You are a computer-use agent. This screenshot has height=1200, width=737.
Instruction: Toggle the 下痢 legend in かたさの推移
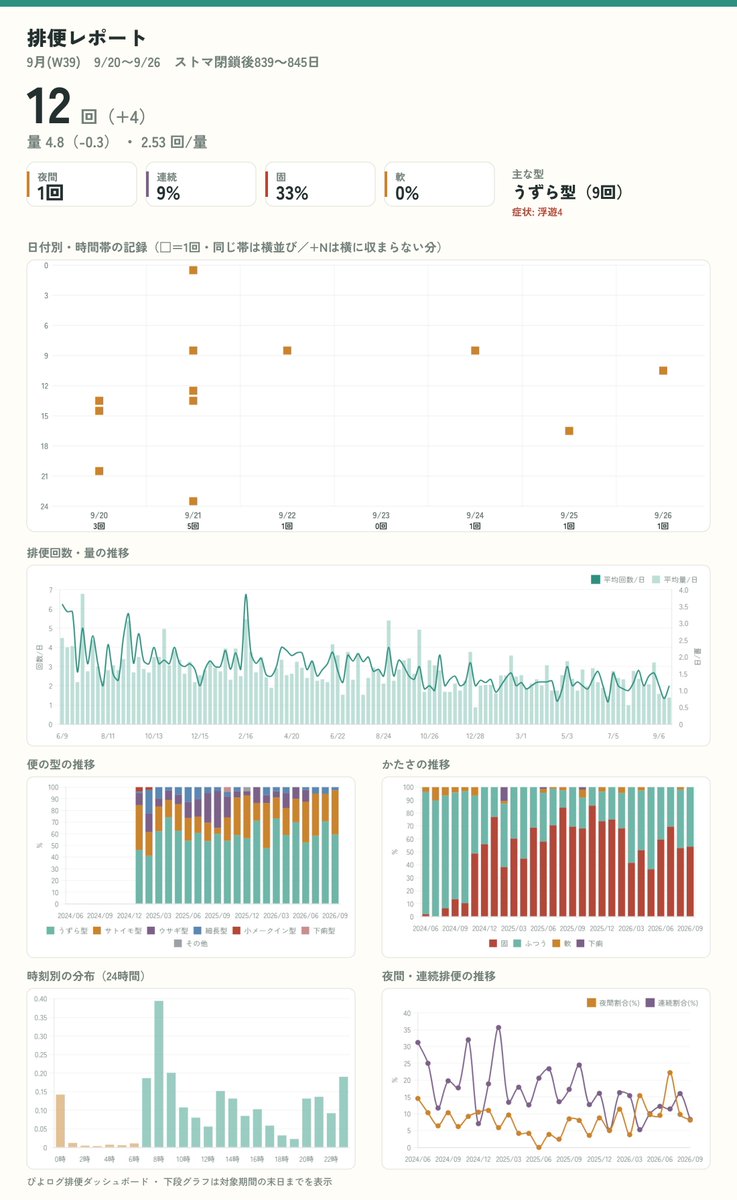[590, 943]
